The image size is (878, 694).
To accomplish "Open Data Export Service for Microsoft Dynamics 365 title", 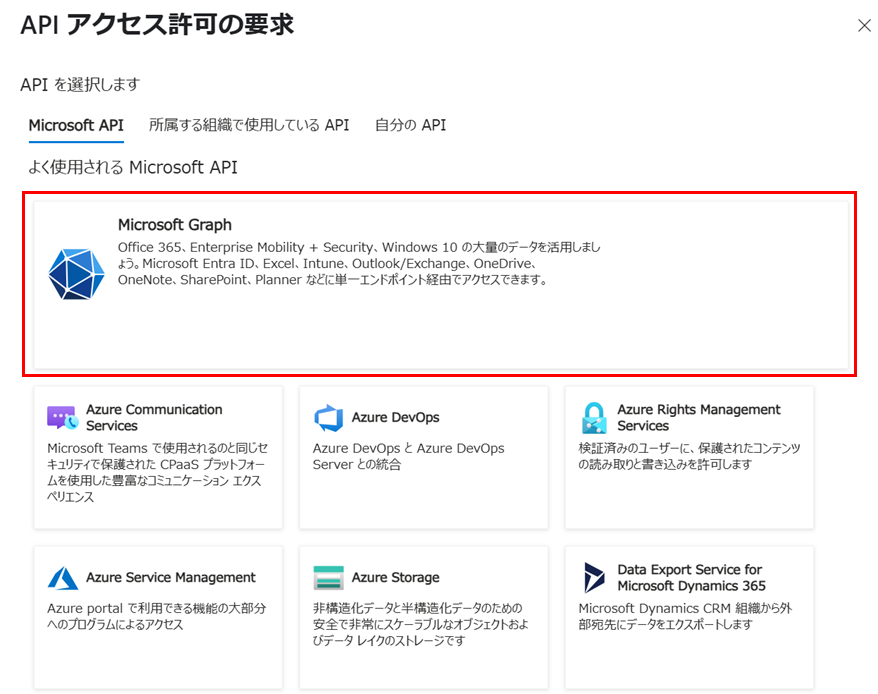I will click(692, 577).
